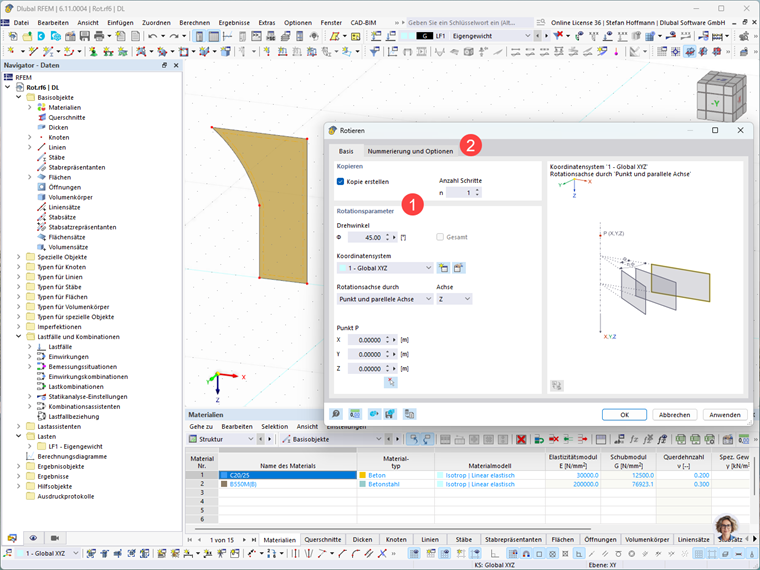Click the keyword search field
Screen dimensions: 760x570
pyautogui.click(x=469, y=23)
